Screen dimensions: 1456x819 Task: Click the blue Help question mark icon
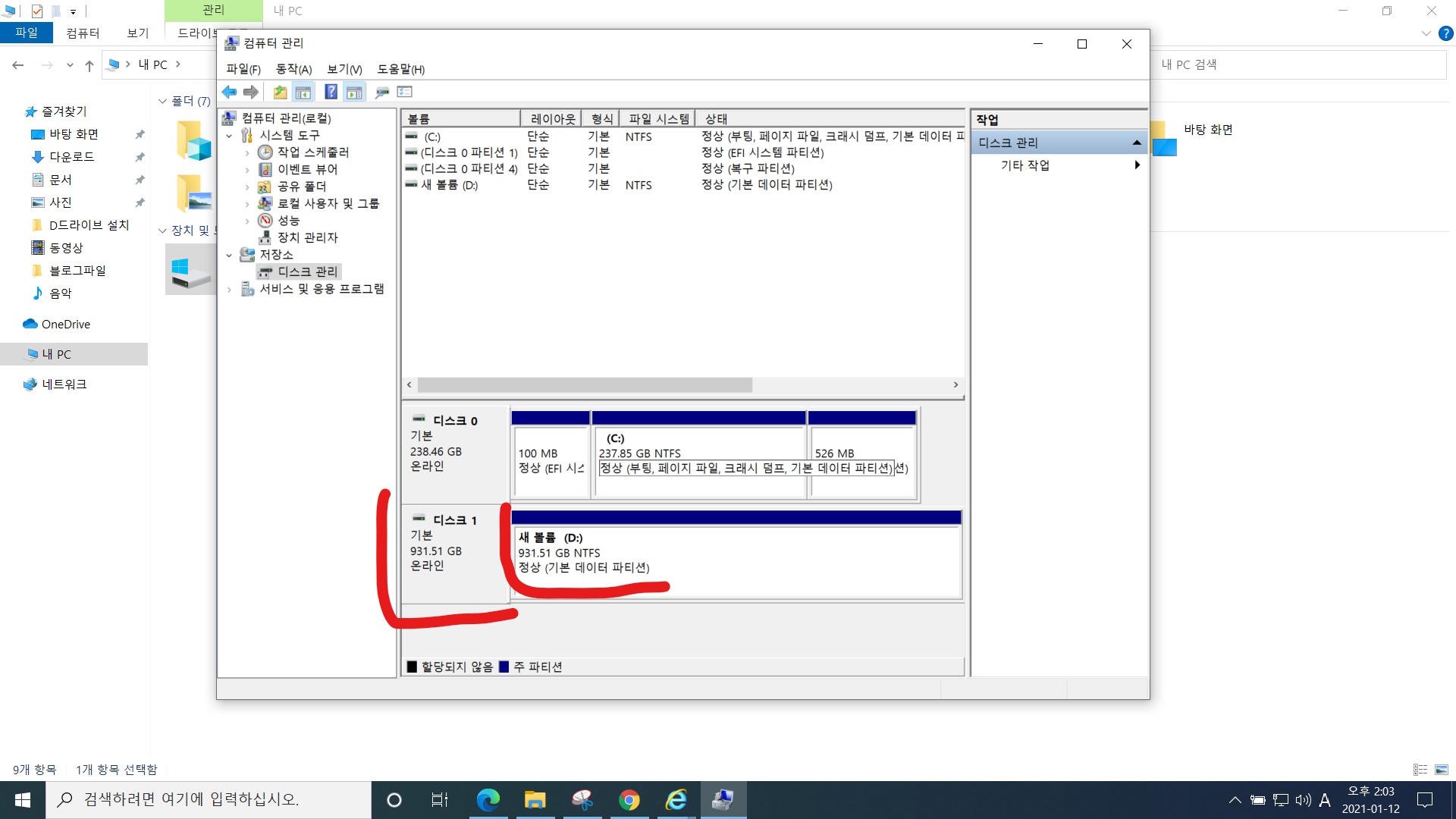coord(331,92)
